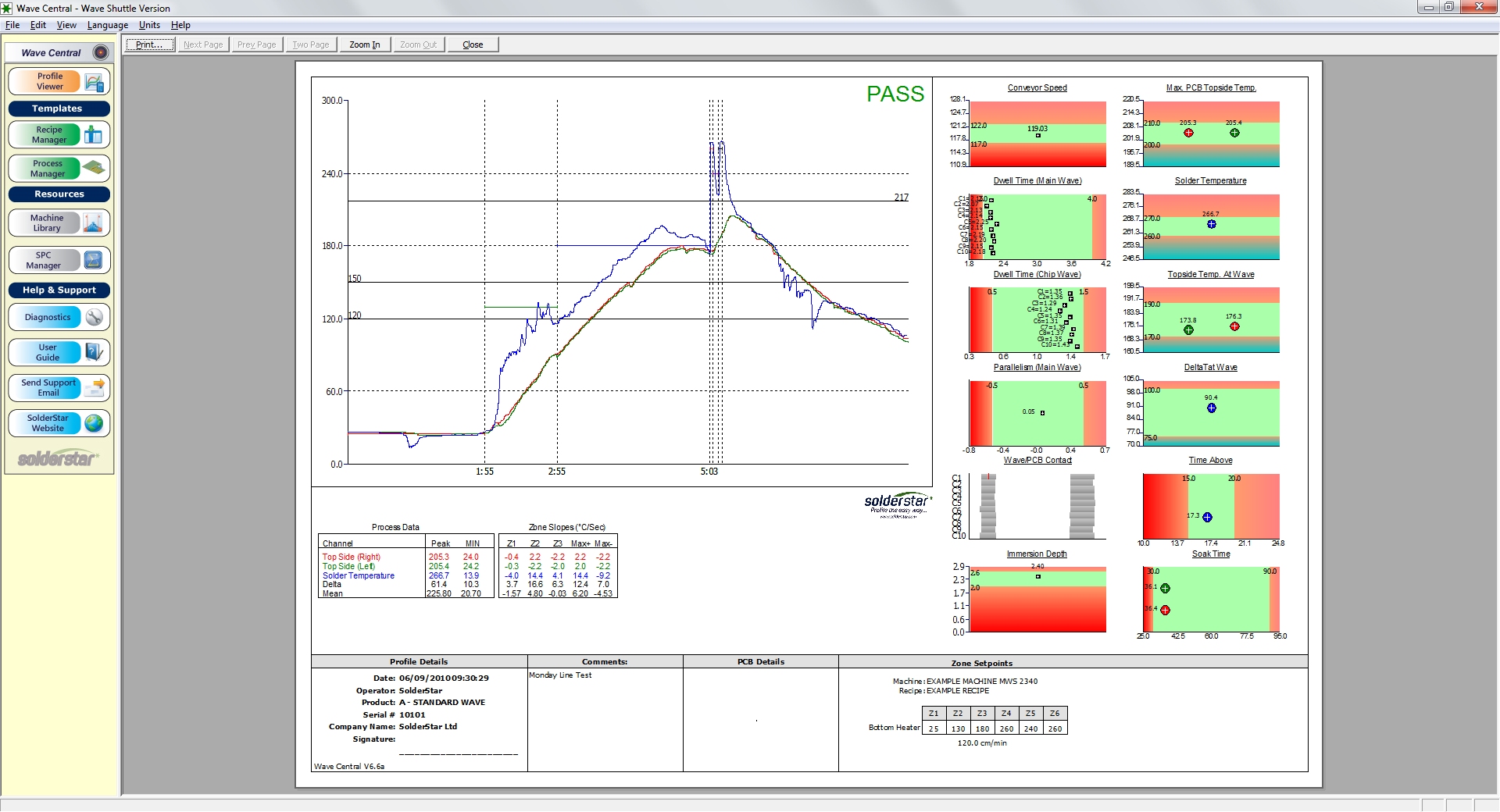1500x812 pixels.
Task: Open Diagnostics
Action: coord(59,317)
